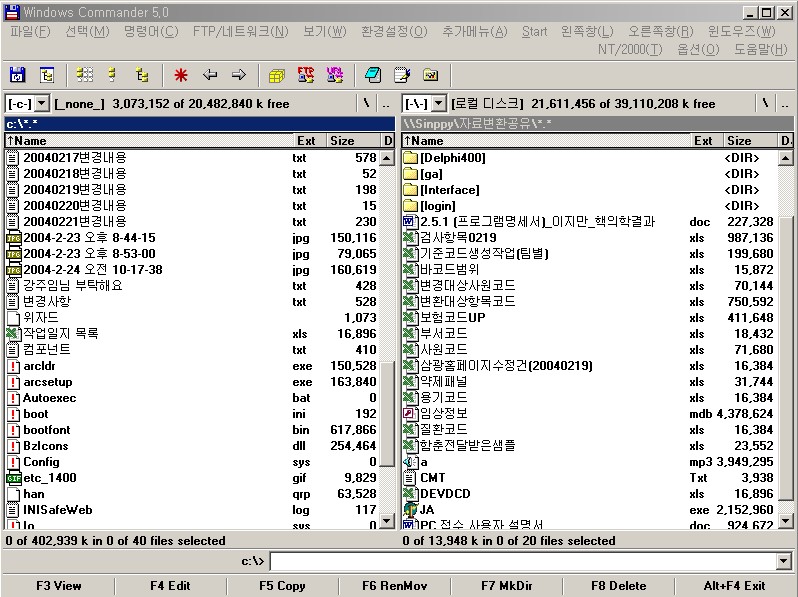Open the 환경설정 menu
The width and height of the screenshot is (798, 597).
coord(393,32)
